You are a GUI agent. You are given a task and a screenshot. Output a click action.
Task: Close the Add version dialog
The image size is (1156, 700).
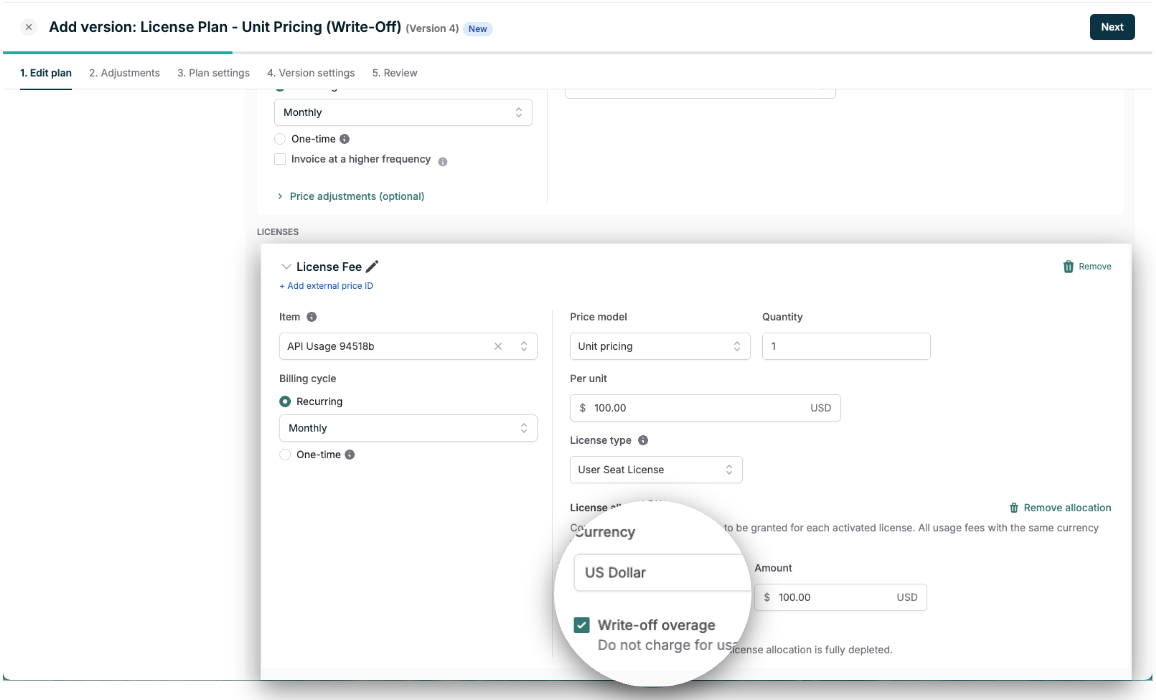pos(29,27)
